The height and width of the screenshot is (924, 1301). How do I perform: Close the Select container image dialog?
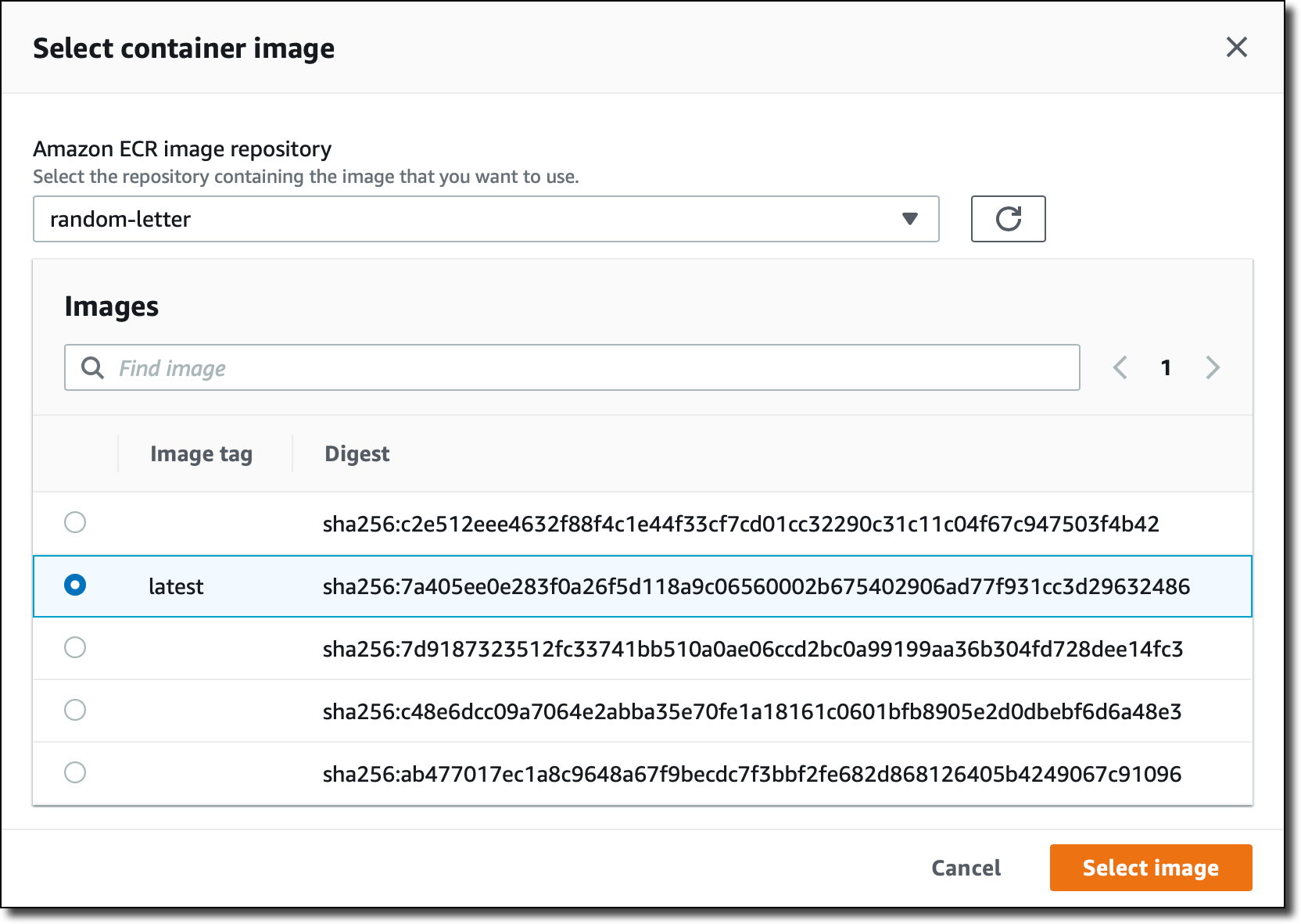tap(1237, 48)
